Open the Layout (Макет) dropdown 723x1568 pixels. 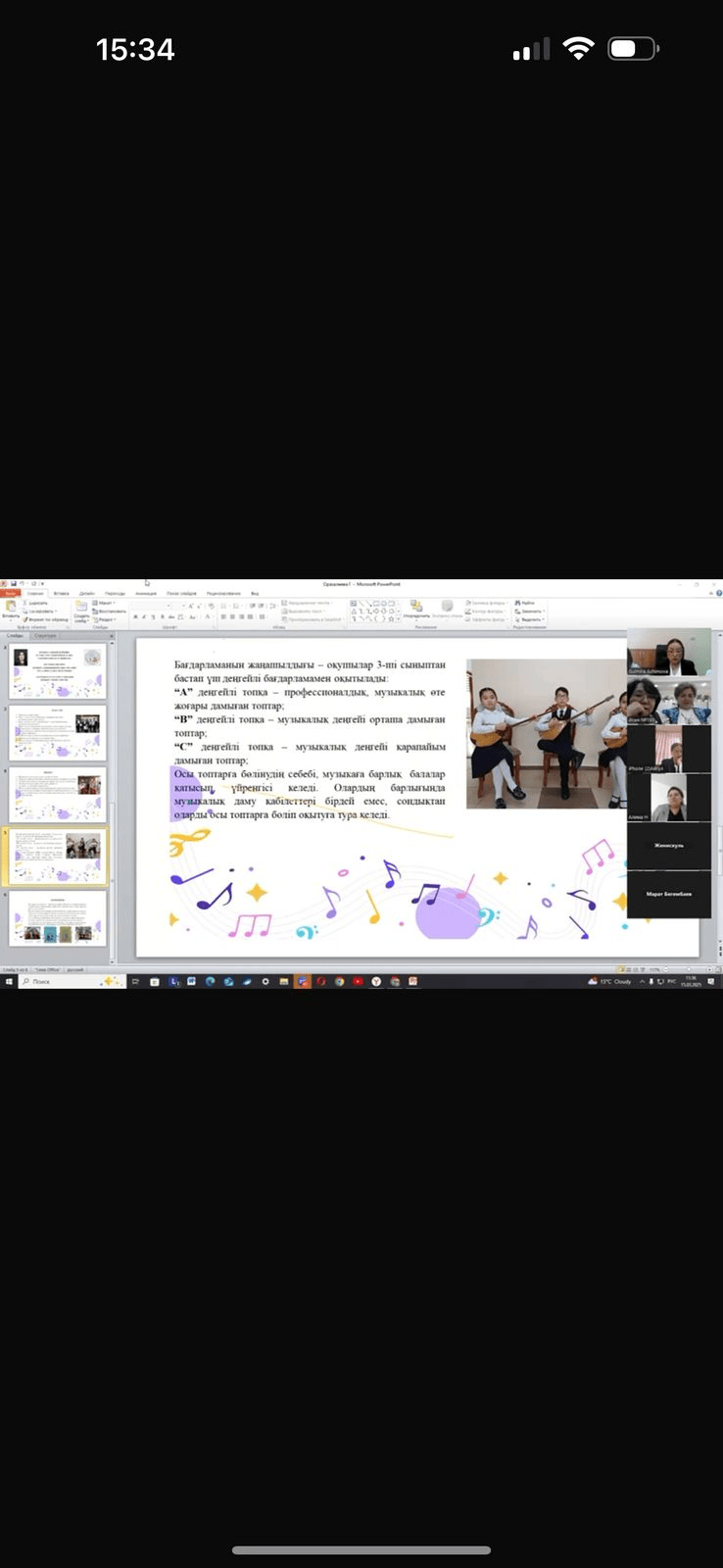[x=106, y=603]
